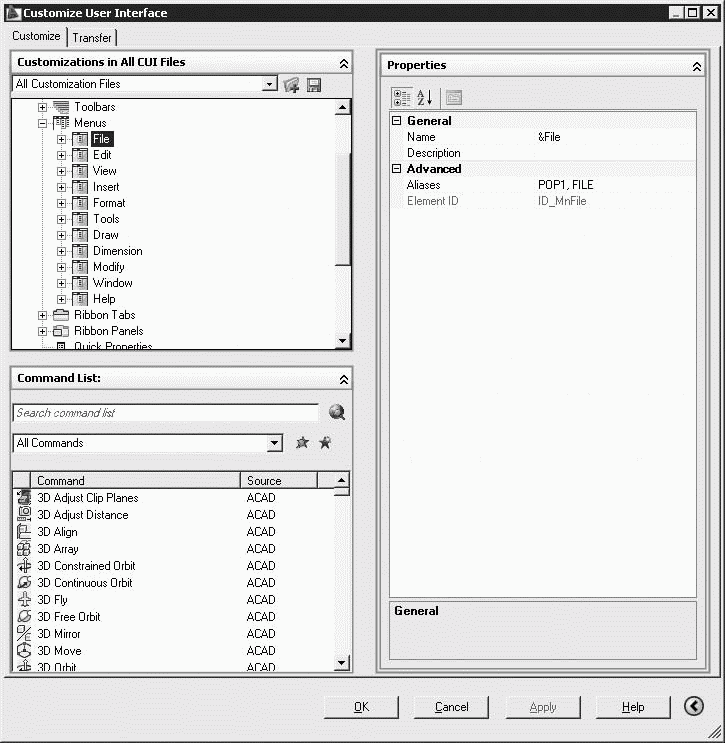Viewport: 725px width, 743px height.
Task: Click the categorized view icon in Properties
Action: tap(402, 97)
